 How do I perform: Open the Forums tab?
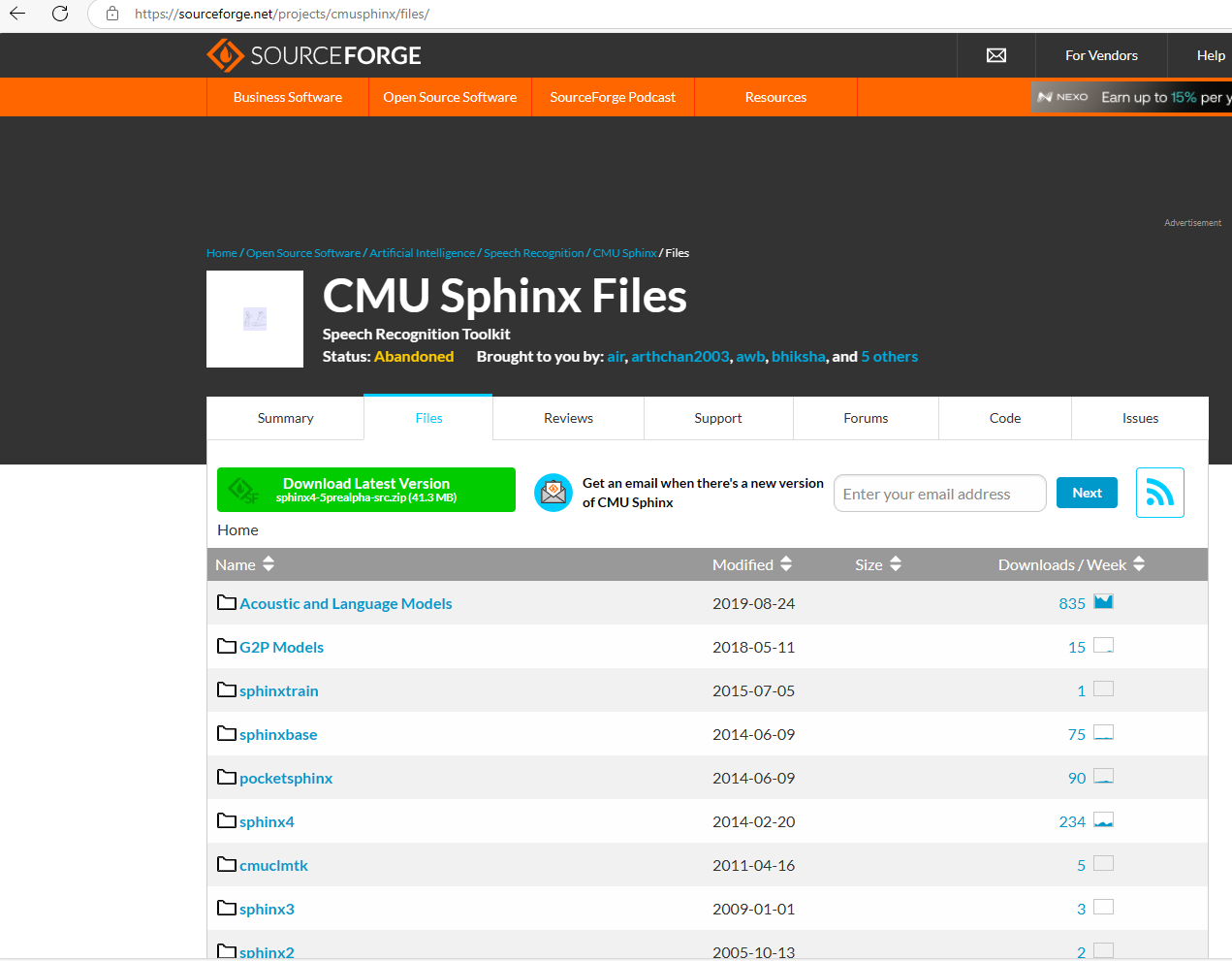click(x=866, y=418)
